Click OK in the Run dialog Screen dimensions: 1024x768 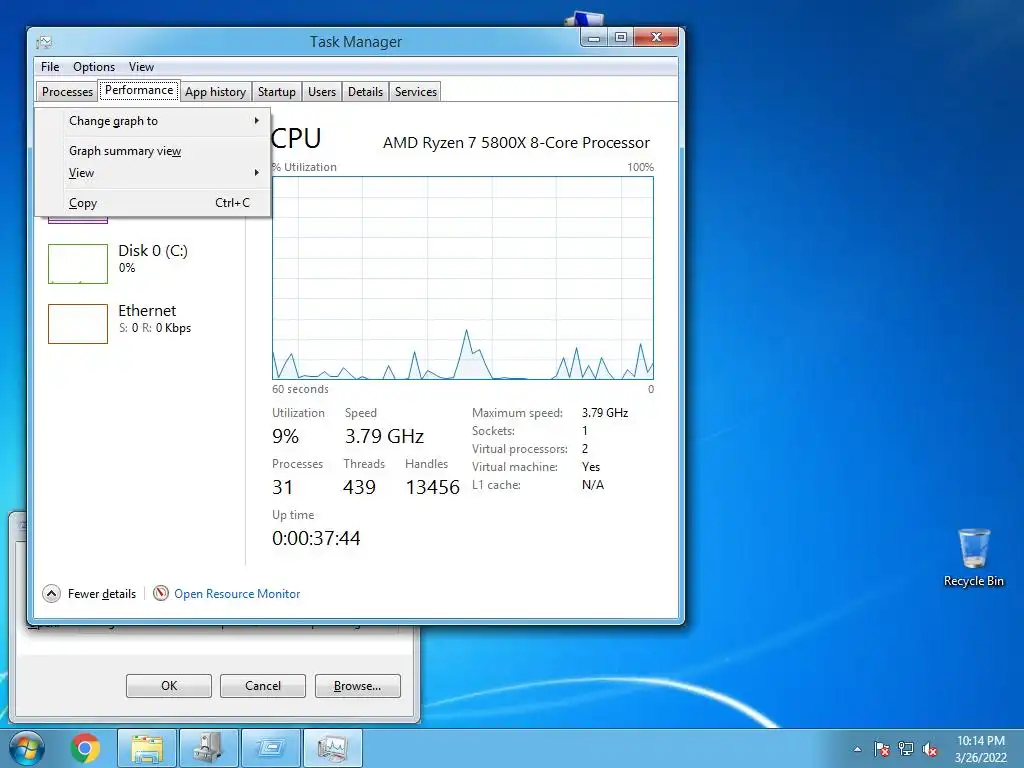pos(169,686)
